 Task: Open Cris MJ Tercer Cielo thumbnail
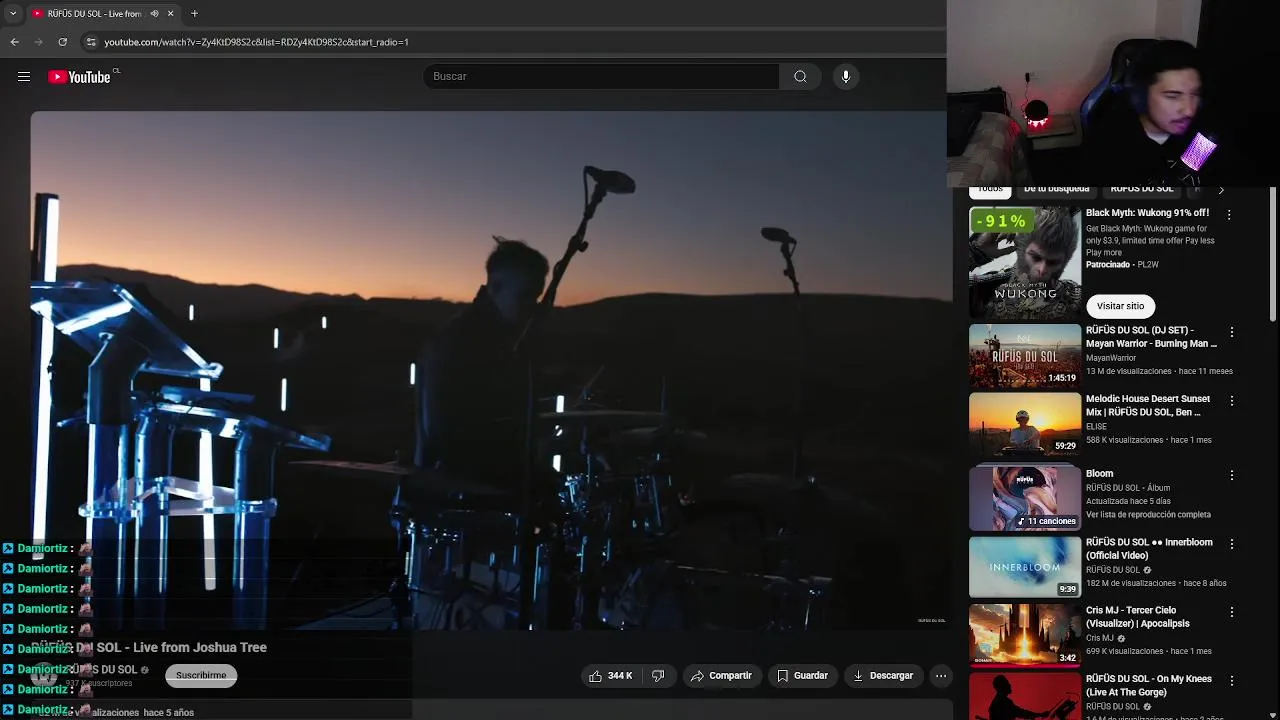1025,635
